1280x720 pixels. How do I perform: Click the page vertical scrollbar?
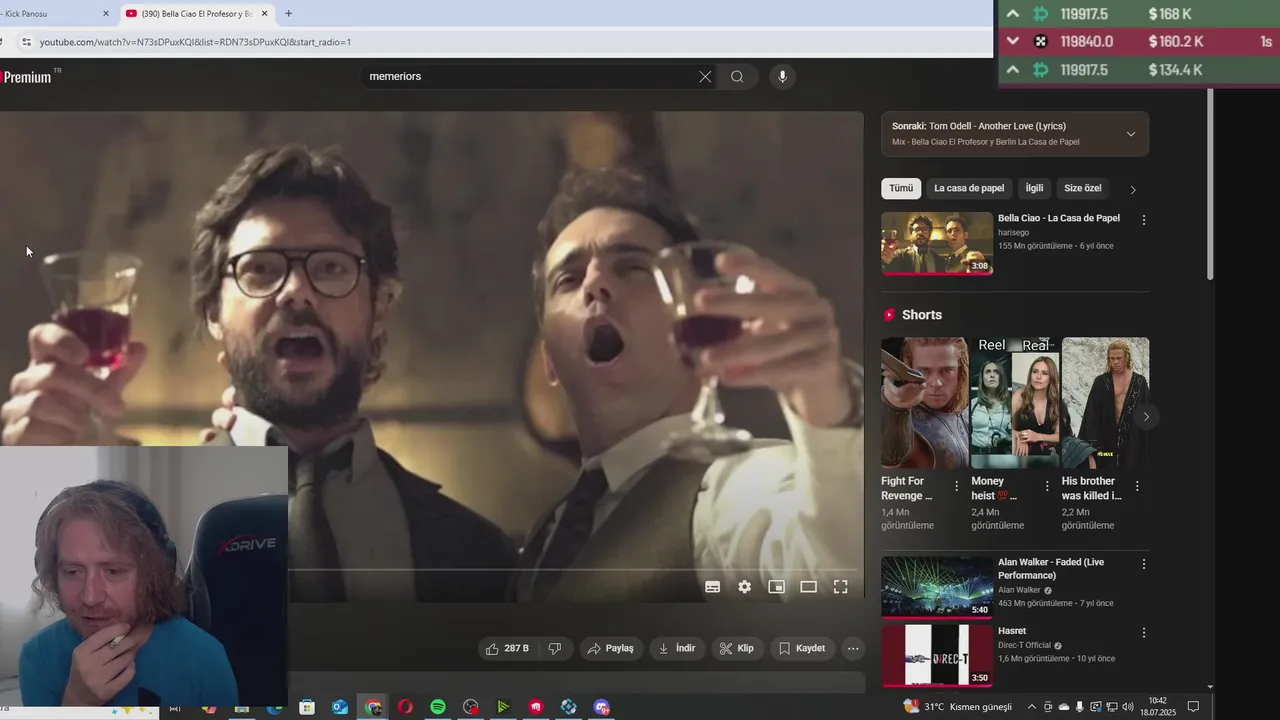[1210, 185]
